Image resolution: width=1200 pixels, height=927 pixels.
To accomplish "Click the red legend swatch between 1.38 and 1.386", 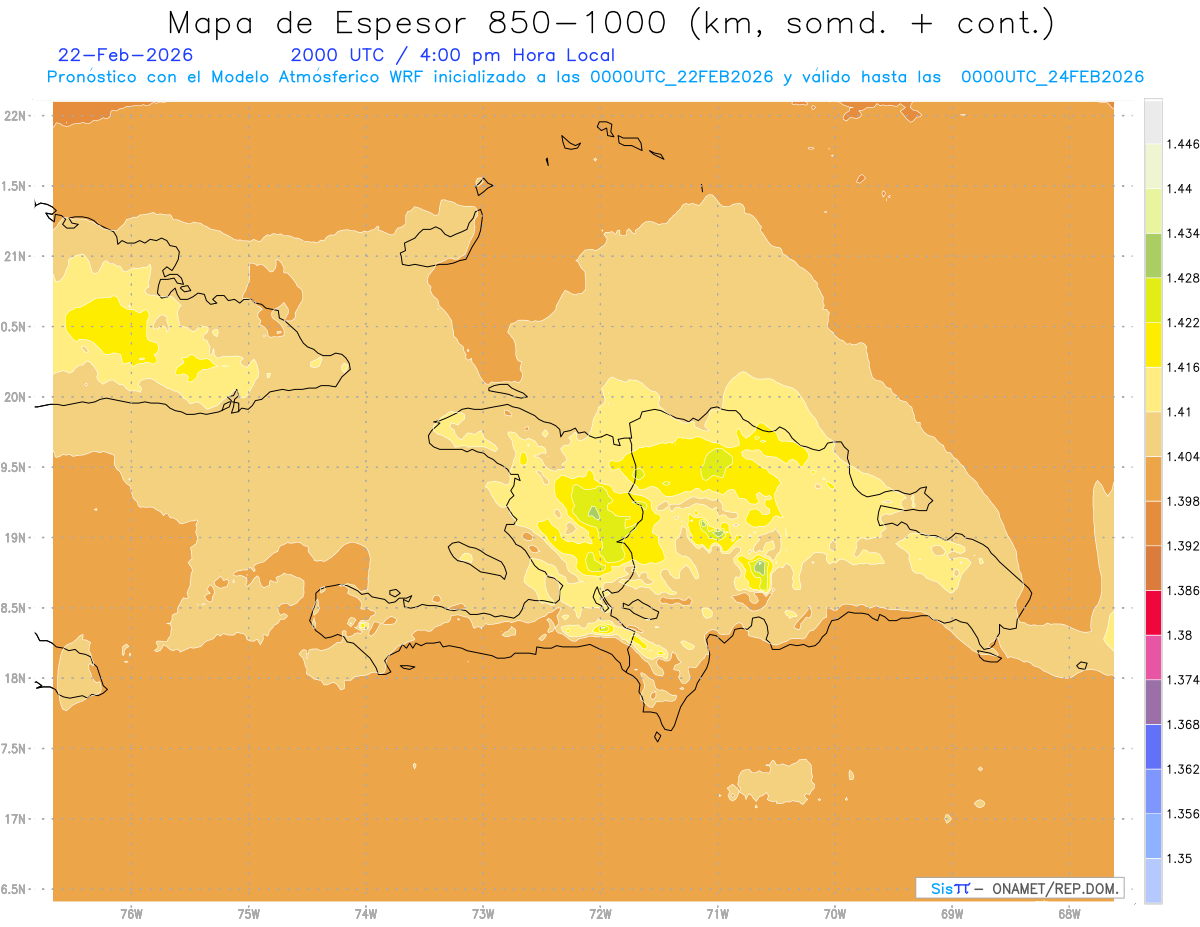I will point(1153,613).
